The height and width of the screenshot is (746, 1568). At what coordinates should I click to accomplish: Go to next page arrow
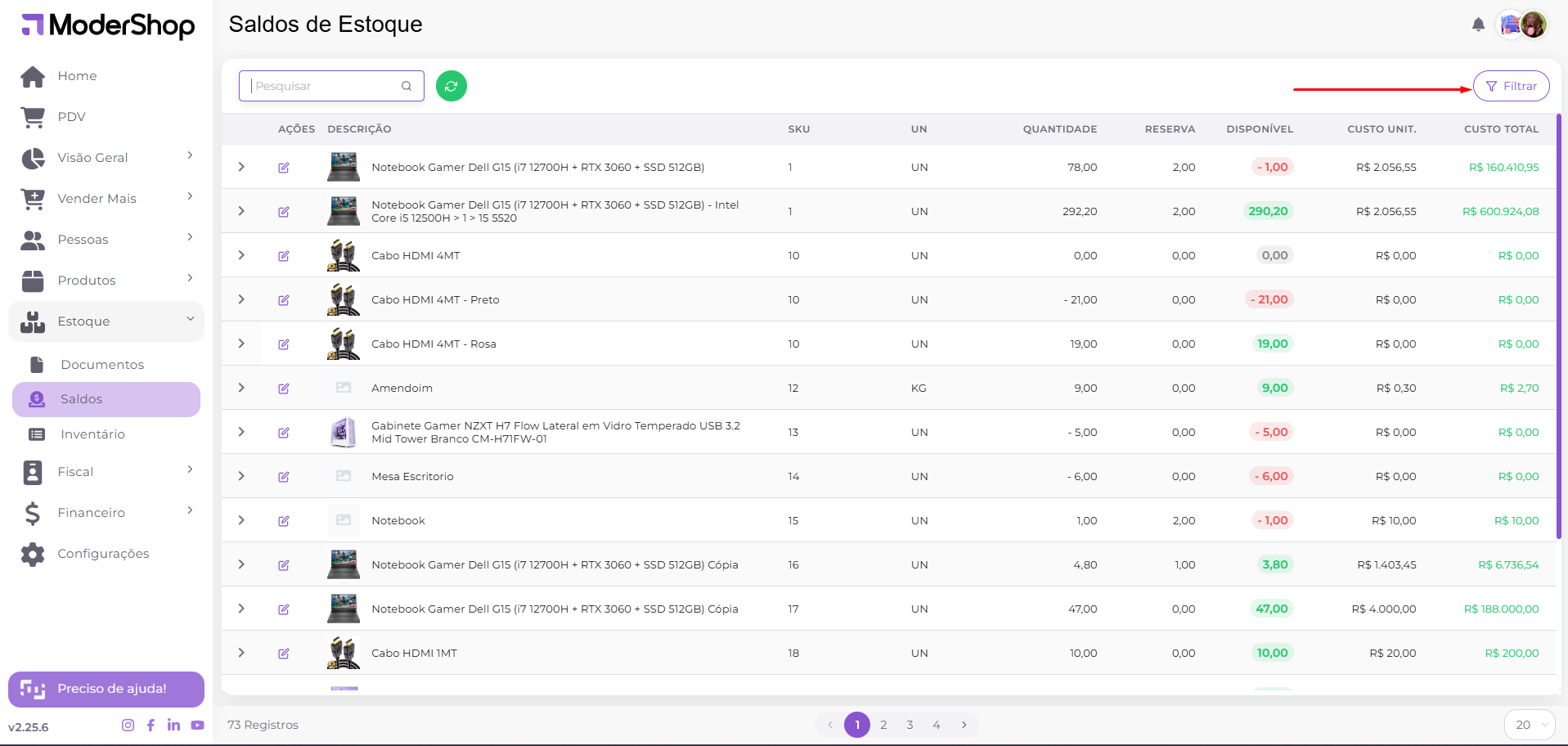click(964, 725)
